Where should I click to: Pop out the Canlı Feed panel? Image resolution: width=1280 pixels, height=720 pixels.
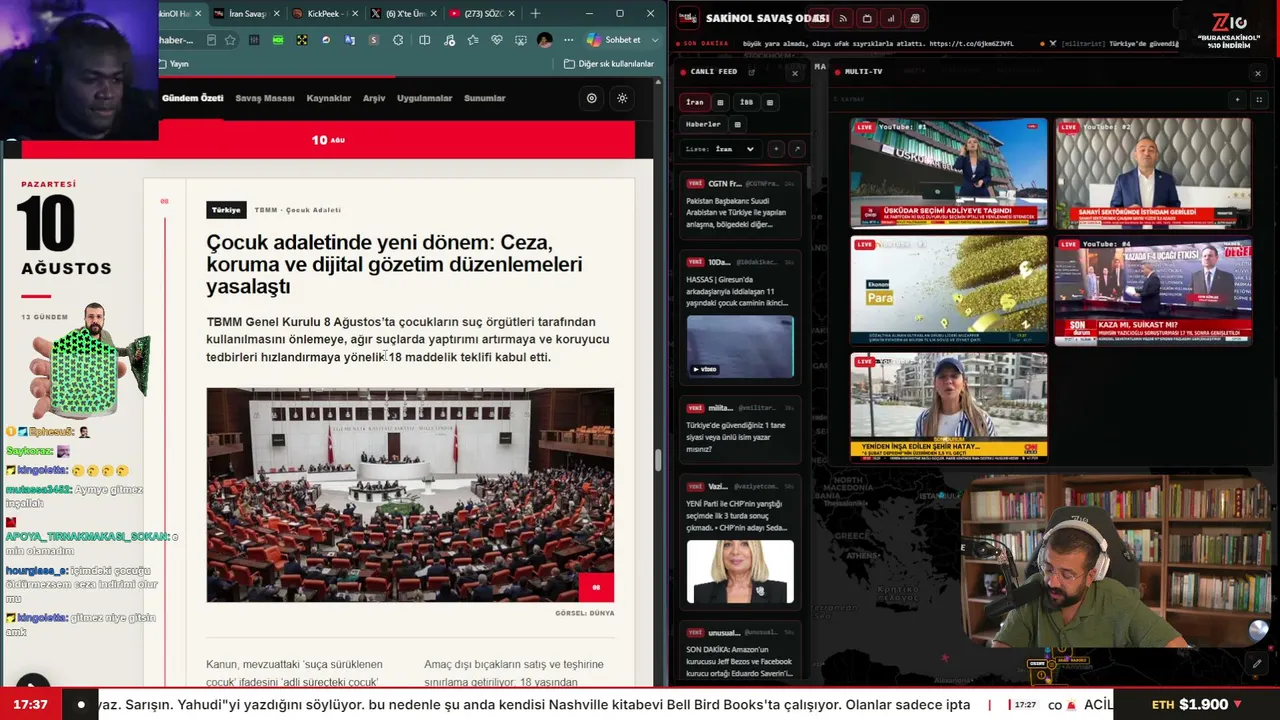(752, 72)
